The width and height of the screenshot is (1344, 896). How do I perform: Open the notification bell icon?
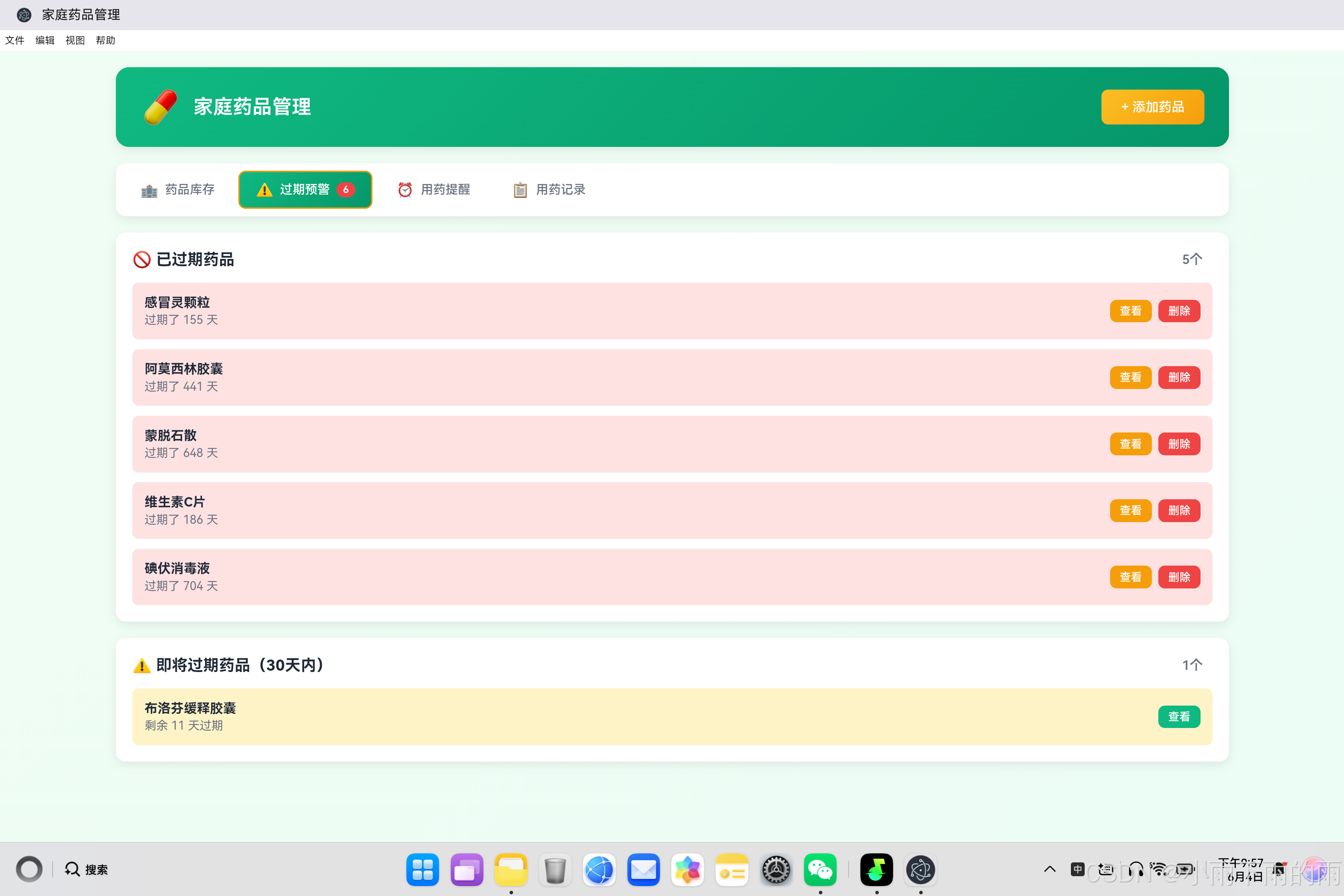pos(1279,869)
